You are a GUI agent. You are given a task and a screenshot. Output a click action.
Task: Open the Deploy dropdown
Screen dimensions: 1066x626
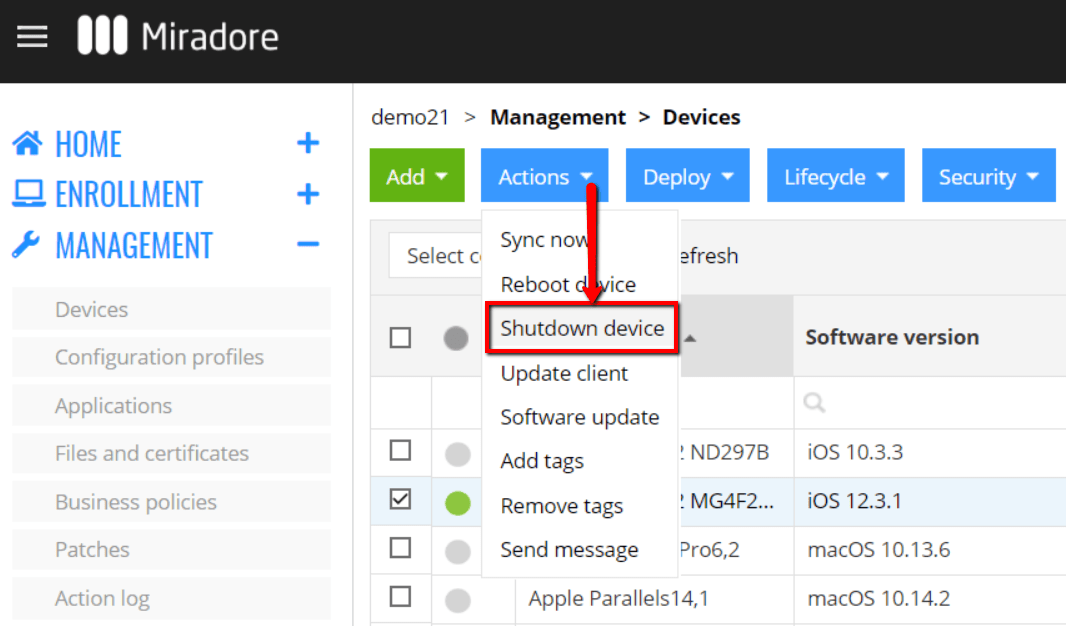pyautogui.click(x=687, y=175)
